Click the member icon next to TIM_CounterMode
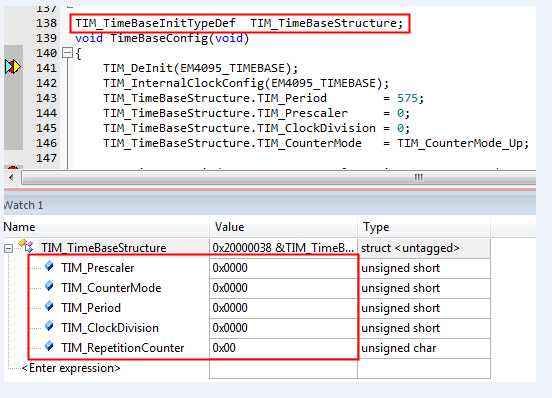The image size is (552, 398). pyautogui.click(x=50, y=286)
